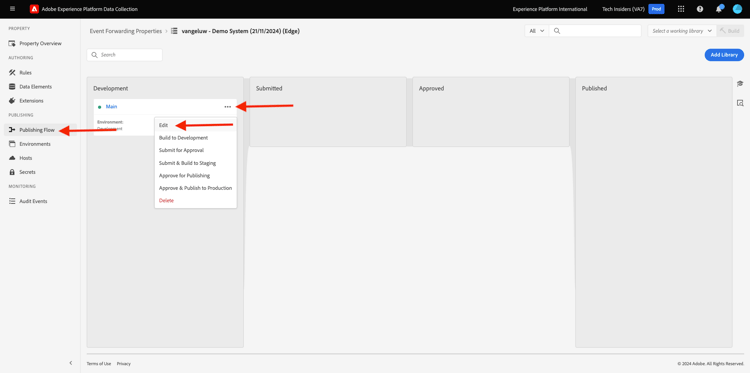Open the search panel icon on right rail
Screen dimensions: 750x373
pyautogui.click(x=740, y=103)
